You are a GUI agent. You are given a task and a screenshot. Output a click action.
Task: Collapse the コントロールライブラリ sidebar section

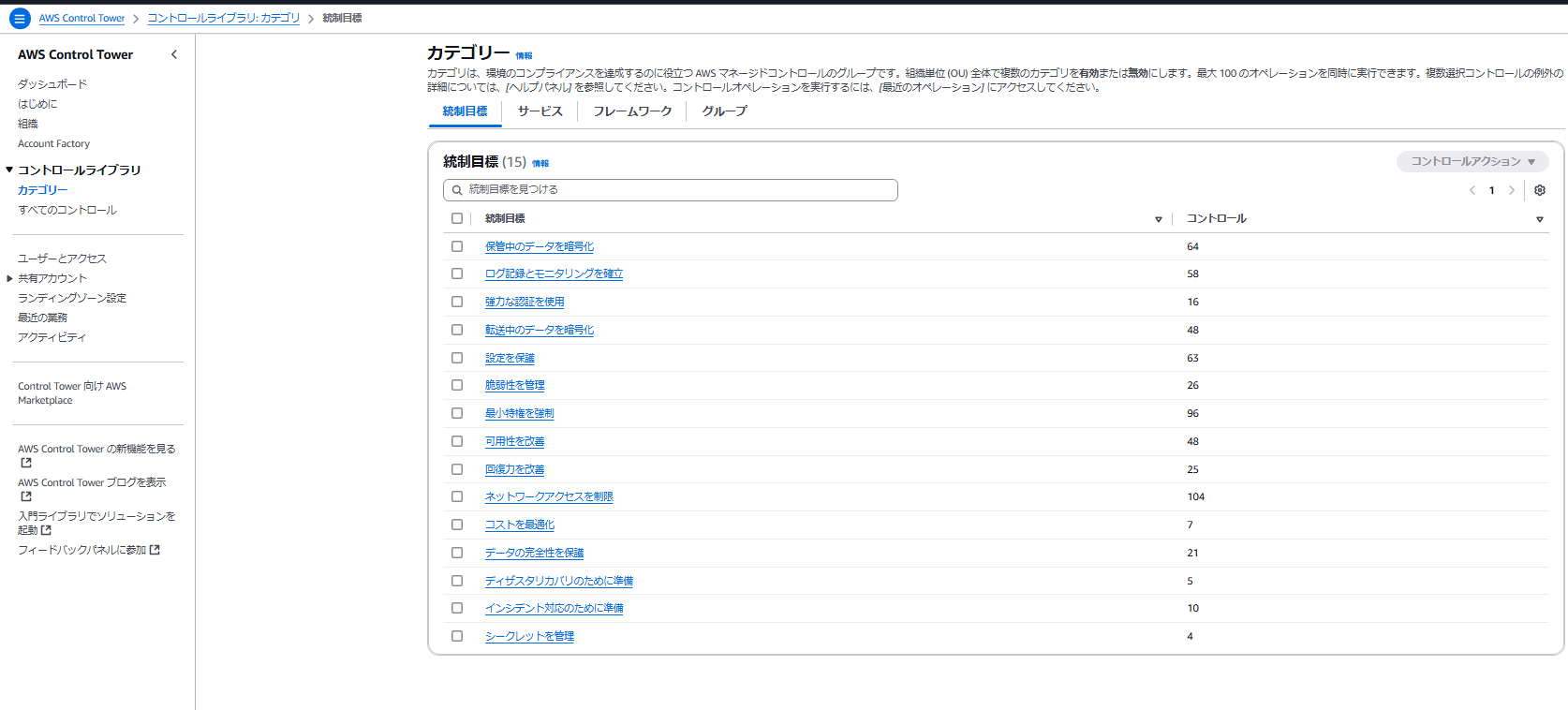coord(9,170)
